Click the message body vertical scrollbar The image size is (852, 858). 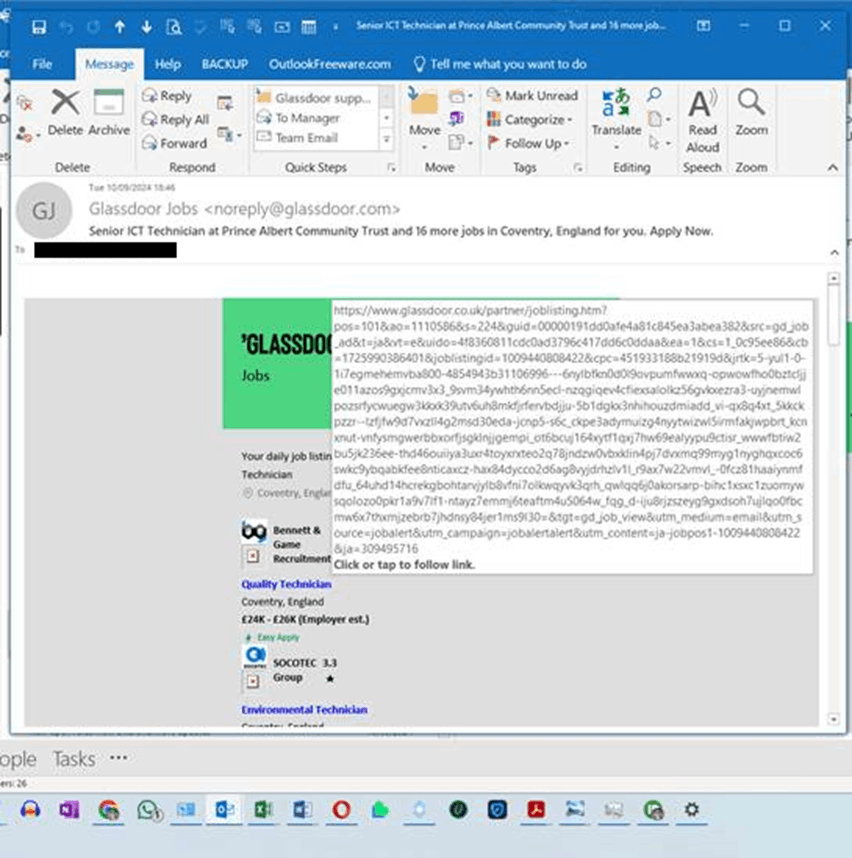pyautogui.click(x=833, y=315)
